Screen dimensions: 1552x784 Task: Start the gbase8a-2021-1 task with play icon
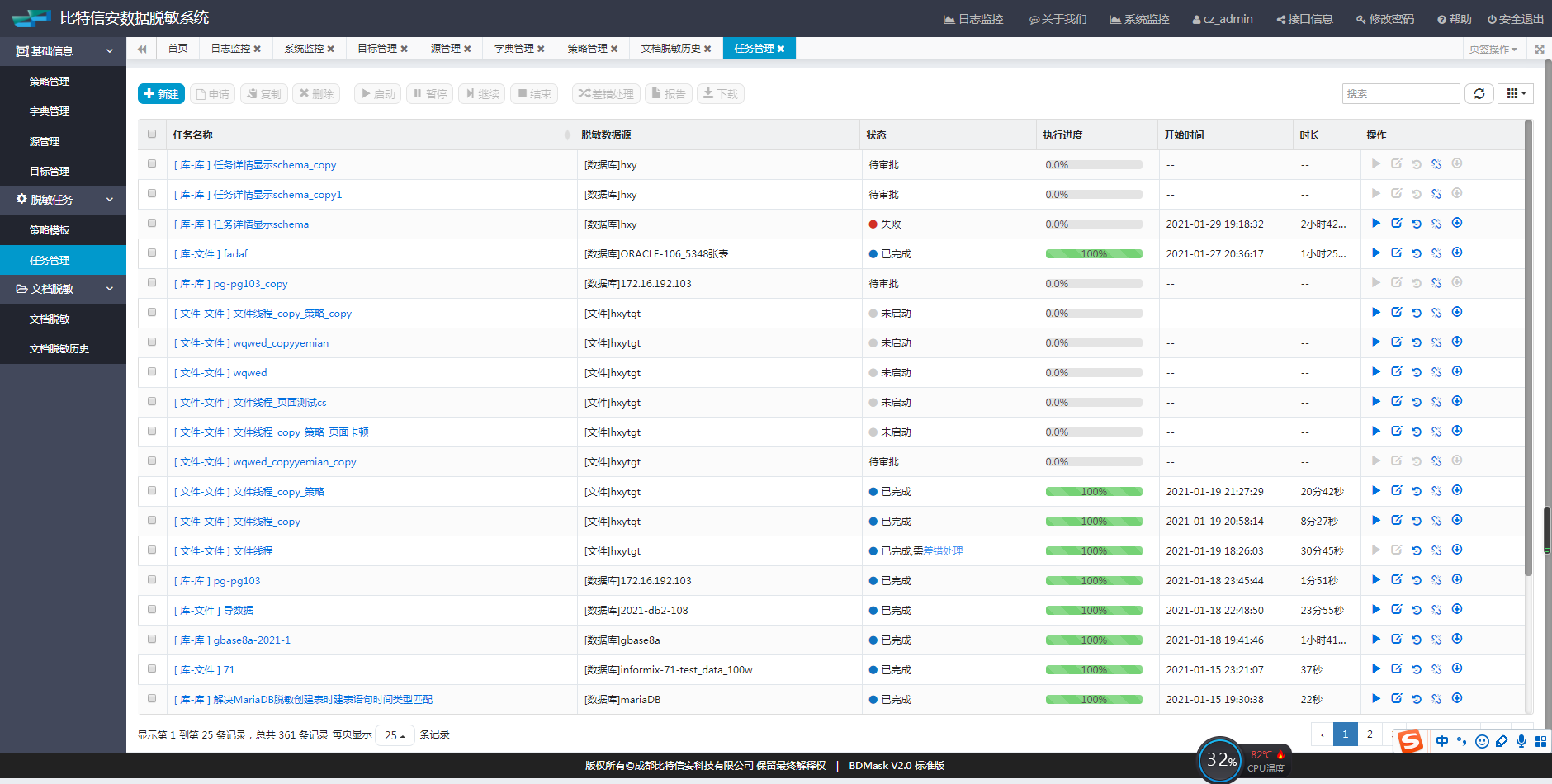(x=1376, y=640)
